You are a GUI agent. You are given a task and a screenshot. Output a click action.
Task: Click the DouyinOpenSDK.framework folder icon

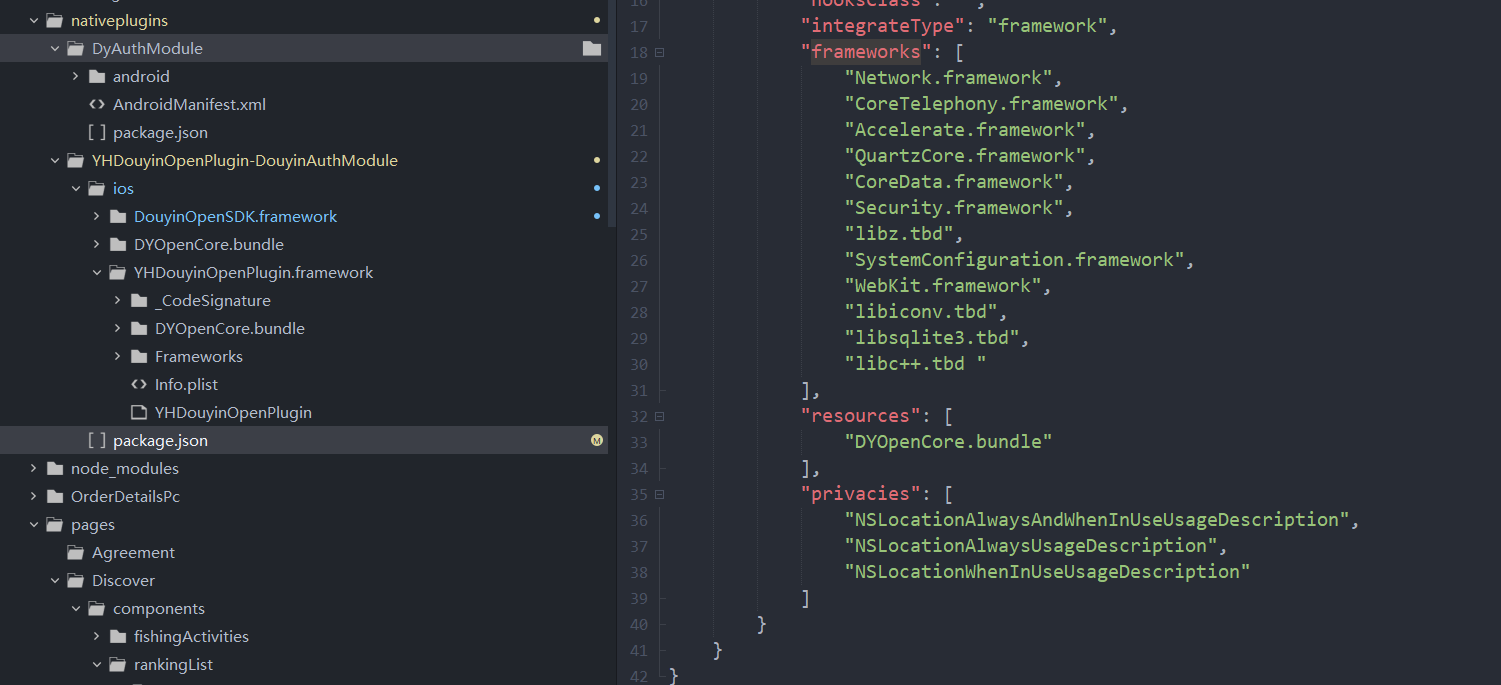[x=118, y=216]
